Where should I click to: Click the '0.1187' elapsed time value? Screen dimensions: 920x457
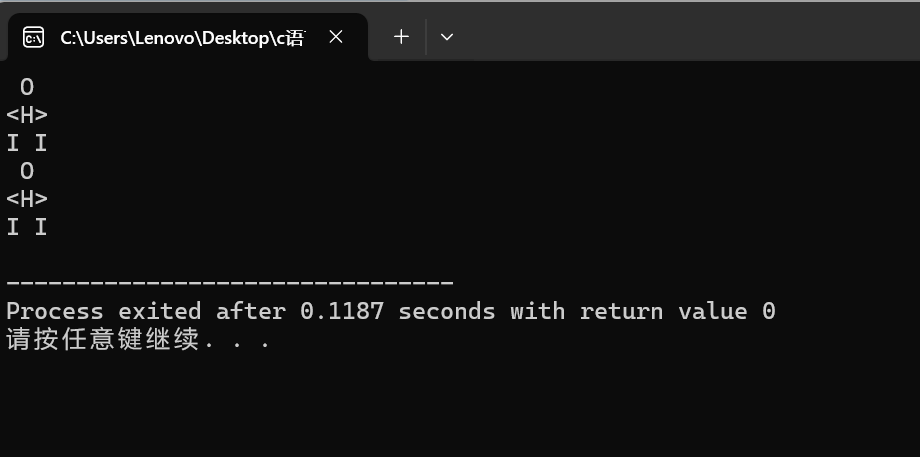[x=342, y=311]
